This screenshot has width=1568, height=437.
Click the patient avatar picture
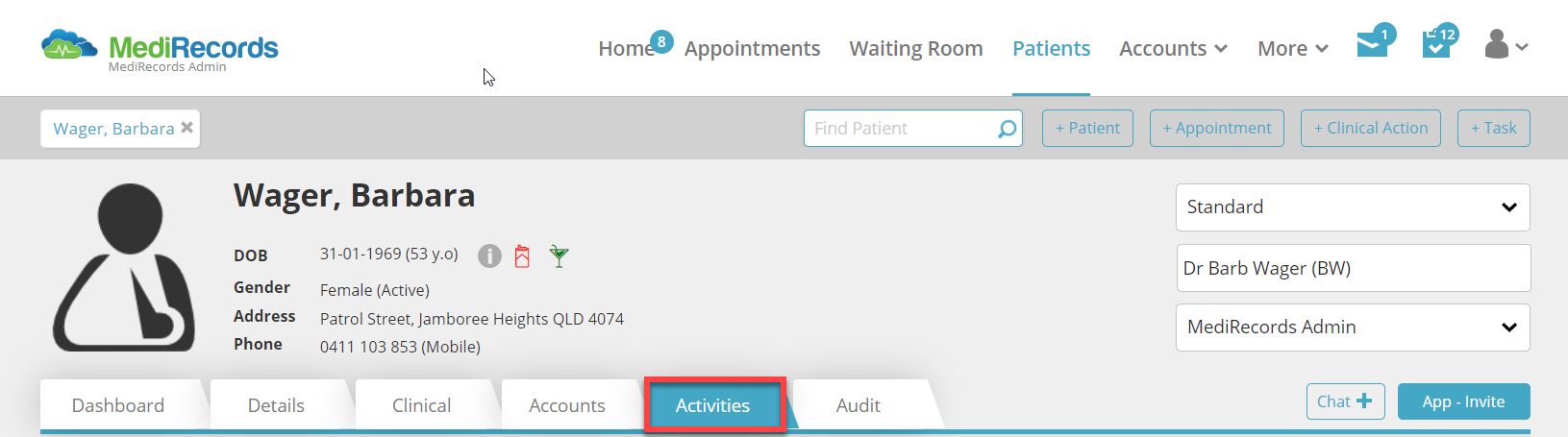pyautogui.click(x=124, y=267)
